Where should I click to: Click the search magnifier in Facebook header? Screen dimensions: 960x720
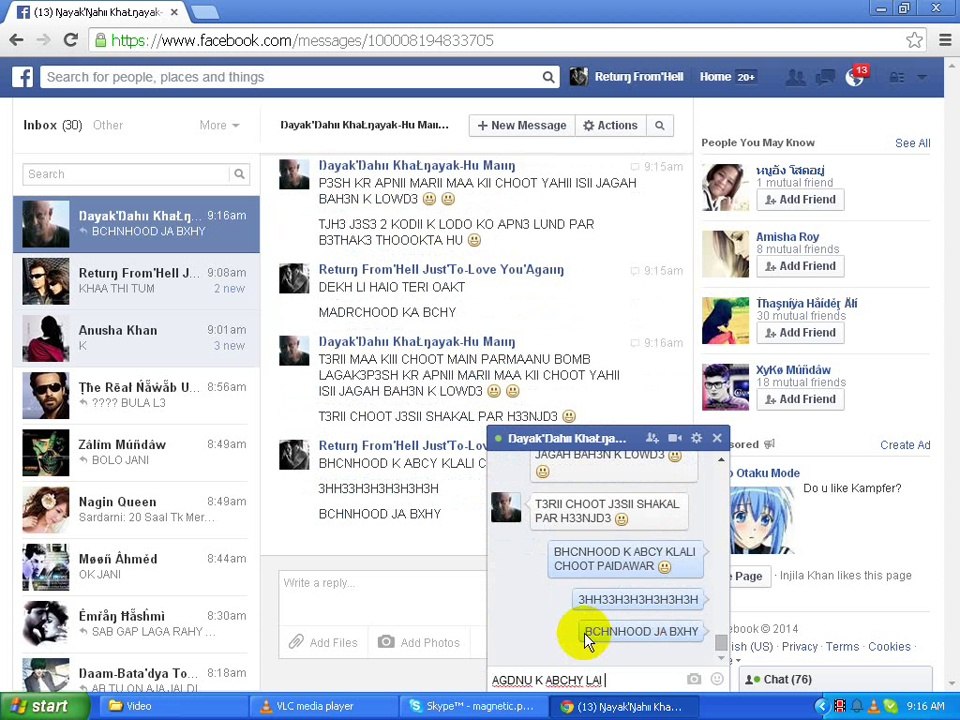(548, 77)
